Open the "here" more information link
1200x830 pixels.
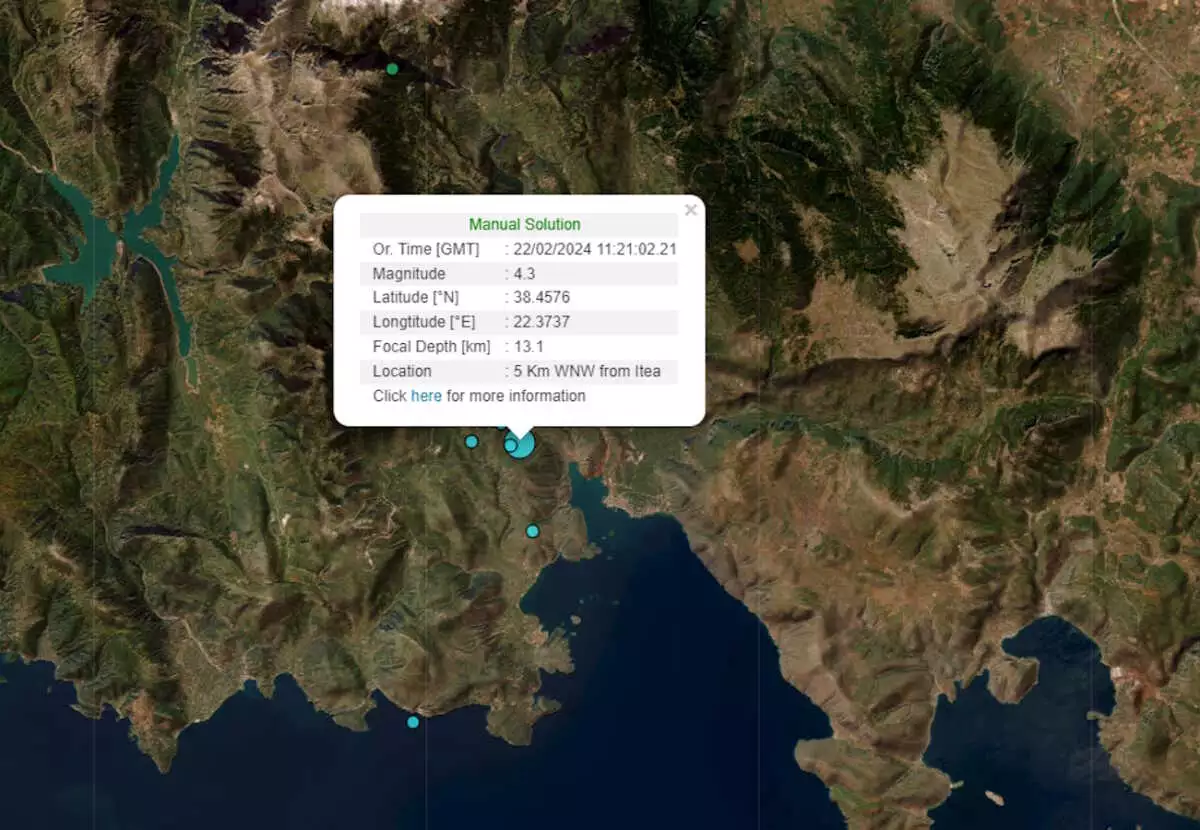coord(426,396)
